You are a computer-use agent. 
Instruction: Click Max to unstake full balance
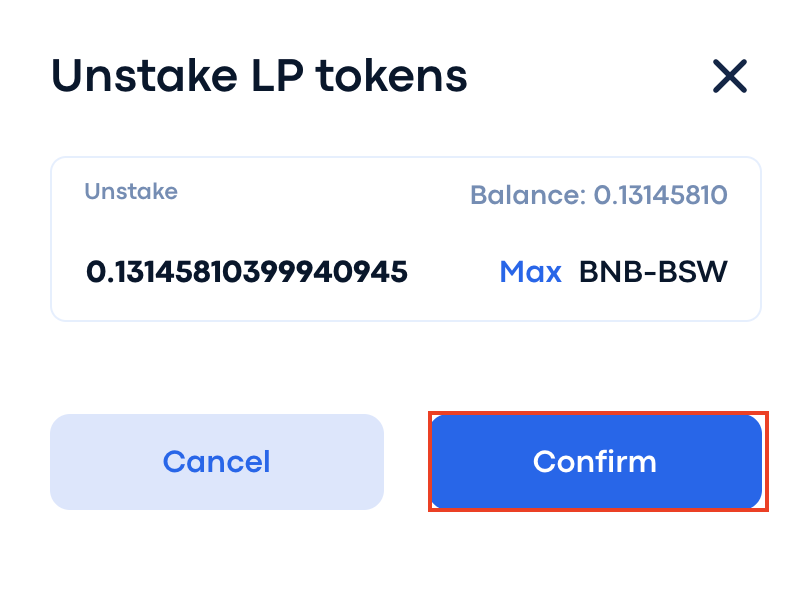point(530,271)
